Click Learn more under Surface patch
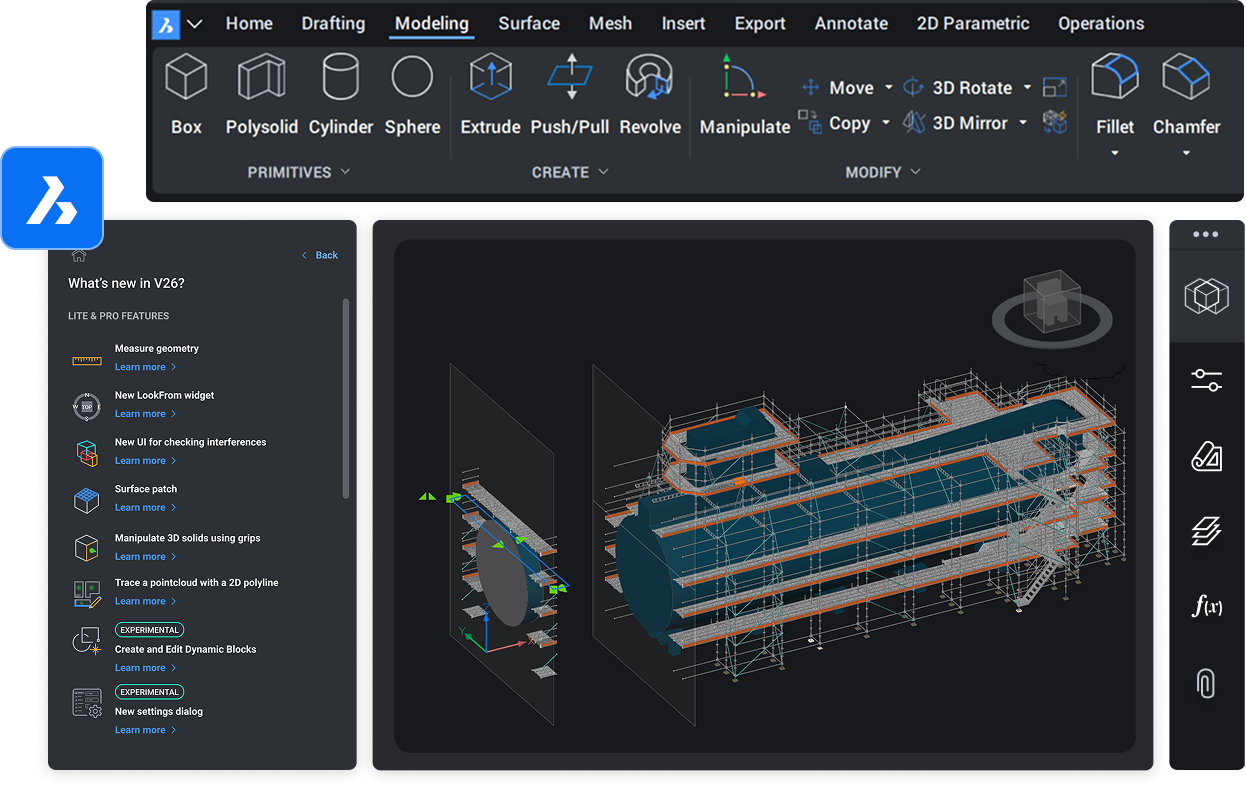This screenshot has width=1246, height=789. (x=140, y=507)
